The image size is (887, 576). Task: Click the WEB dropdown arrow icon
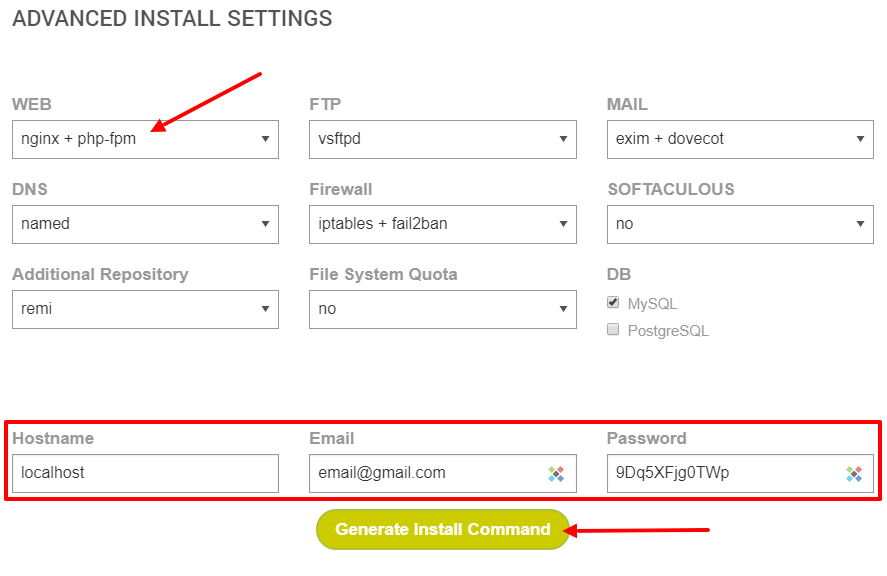[265, 139]
